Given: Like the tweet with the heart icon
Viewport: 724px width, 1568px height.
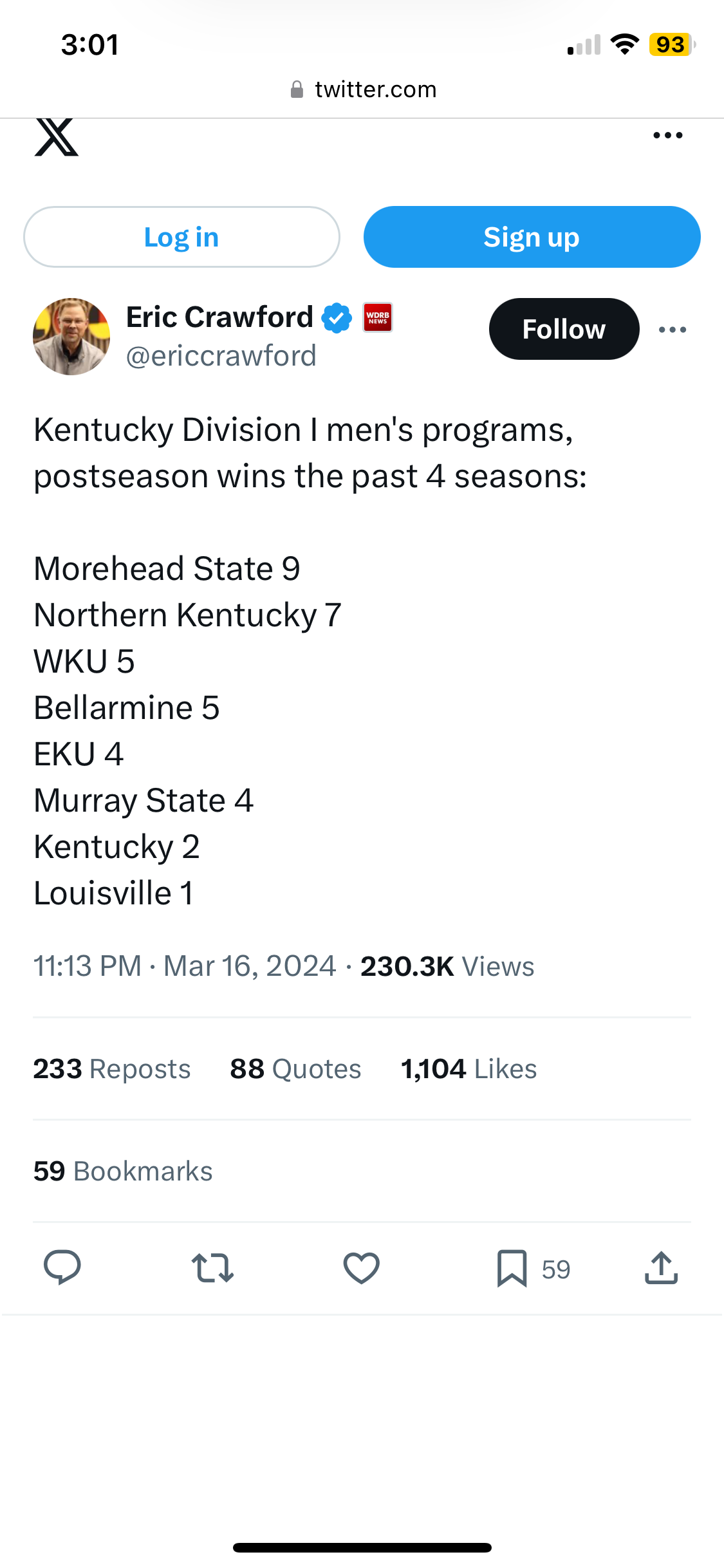Looking at the screenshot, I should (x=362, y=1268).
